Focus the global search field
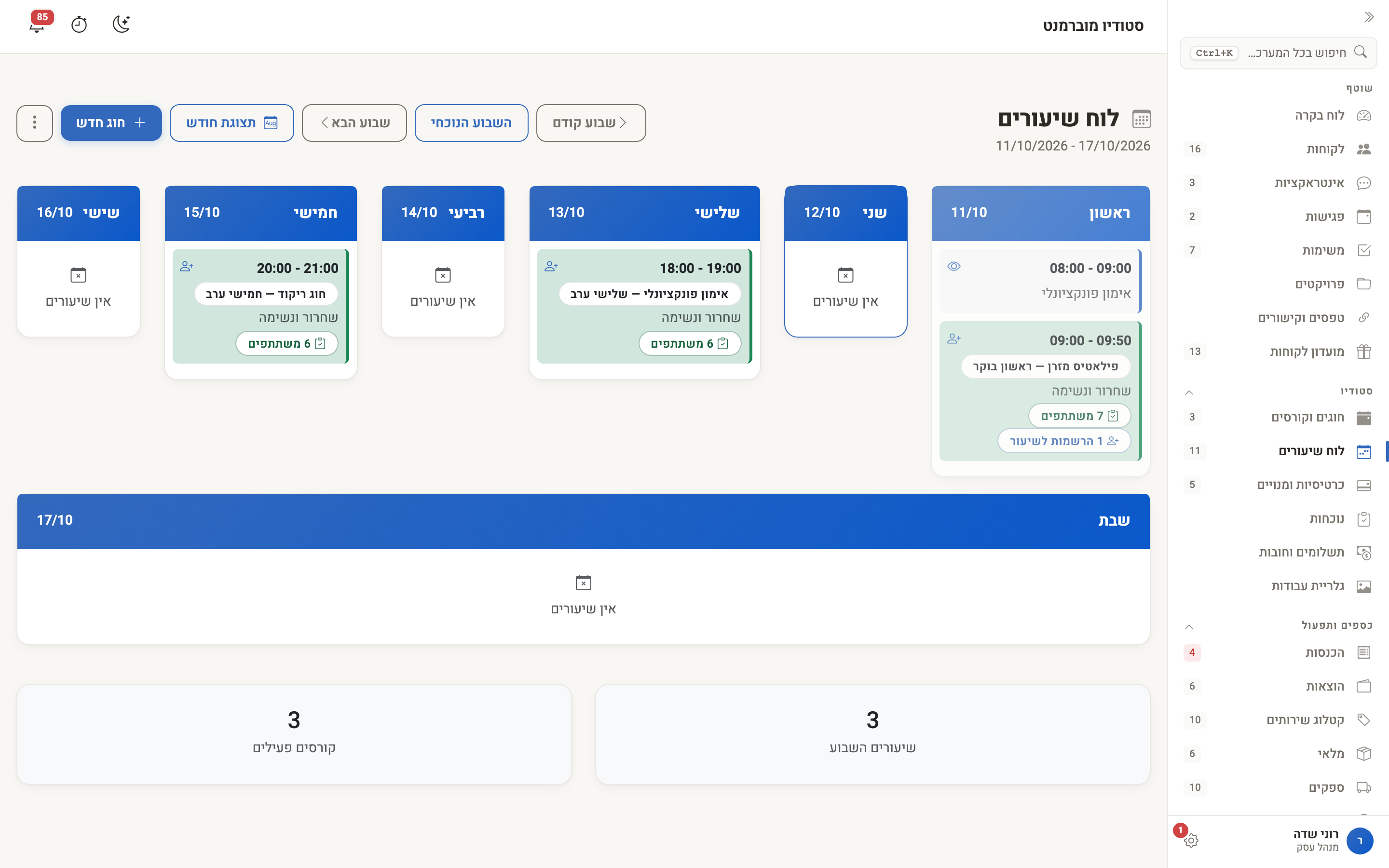Image resolution: width=1389 pixels, height=868 pixels. pyautogui.click(x=1278, y=53)
